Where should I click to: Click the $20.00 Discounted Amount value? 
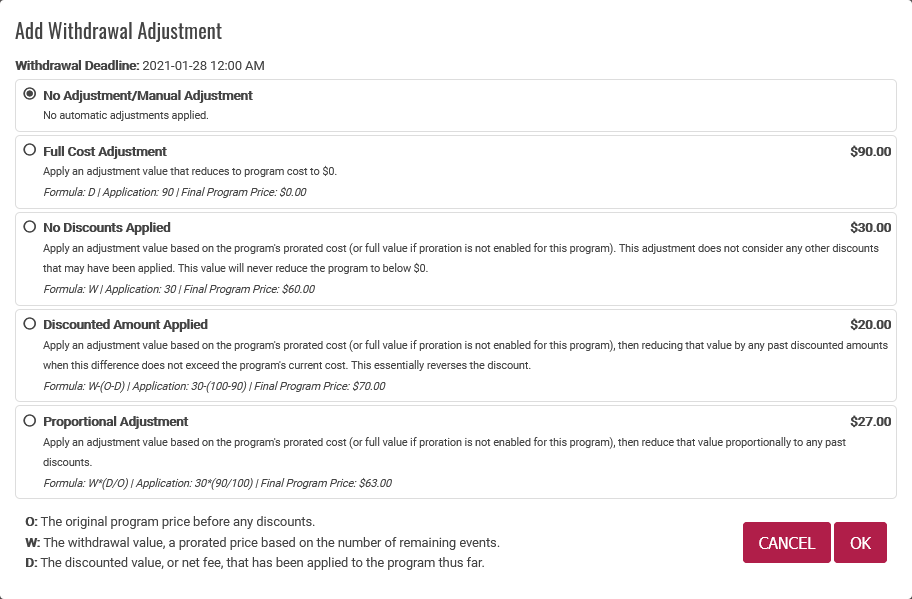[870, 325]
